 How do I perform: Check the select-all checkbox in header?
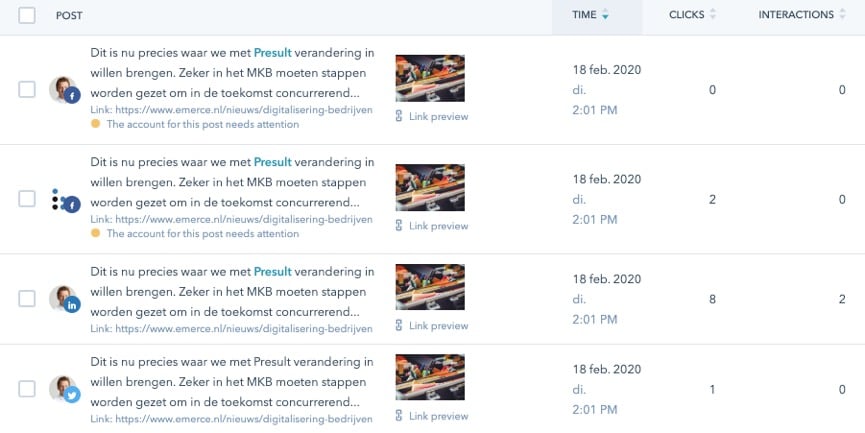click(27, 15)
